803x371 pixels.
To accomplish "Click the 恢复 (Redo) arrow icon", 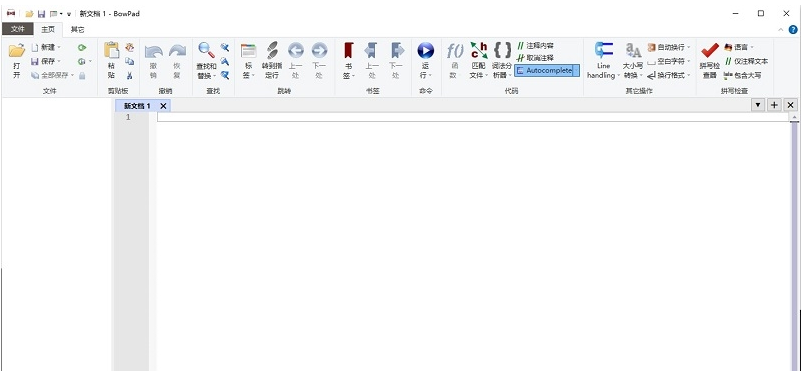I will click(x=177, y=51).
